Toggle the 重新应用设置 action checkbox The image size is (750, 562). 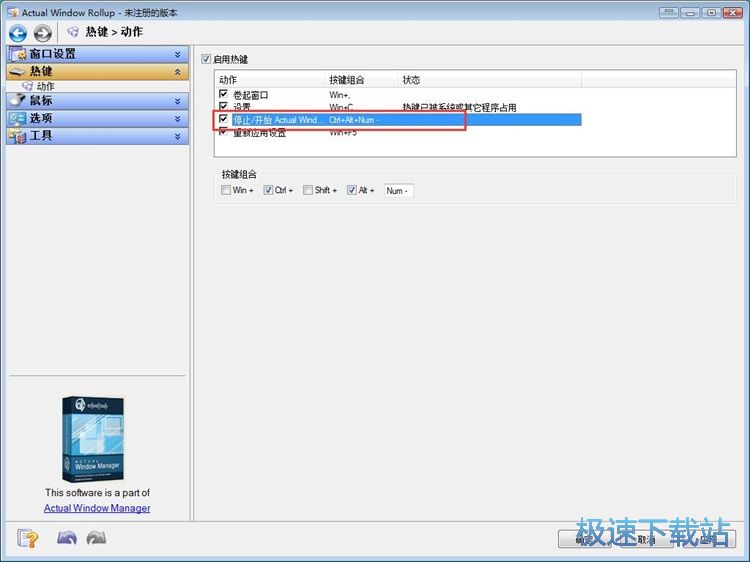click(x=223, y=131)
